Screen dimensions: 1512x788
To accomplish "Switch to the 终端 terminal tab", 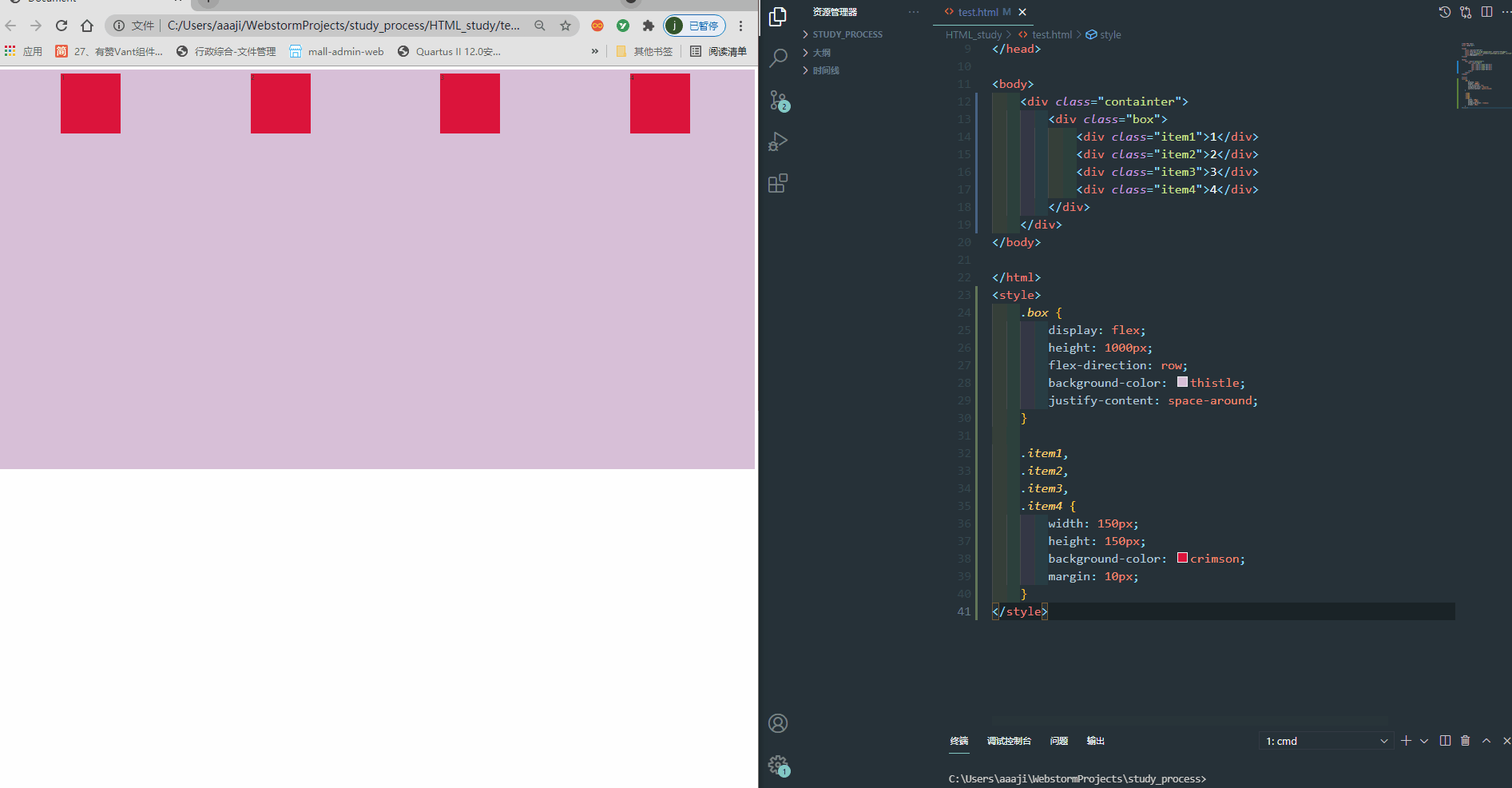I will tap(959, 741).
